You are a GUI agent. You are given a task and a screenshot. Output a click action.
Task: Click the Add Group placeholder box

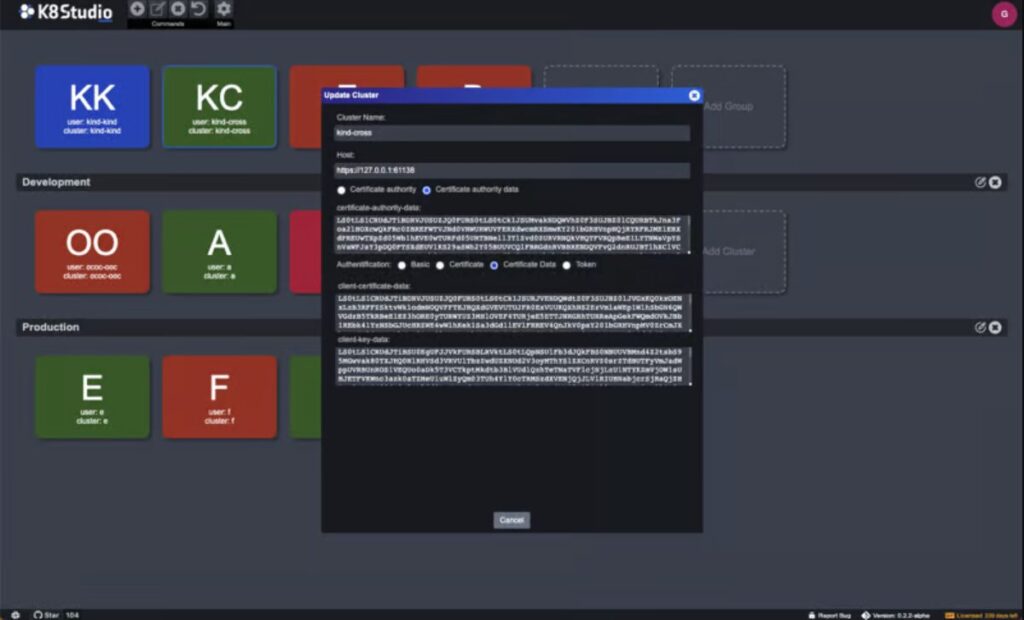728,106
